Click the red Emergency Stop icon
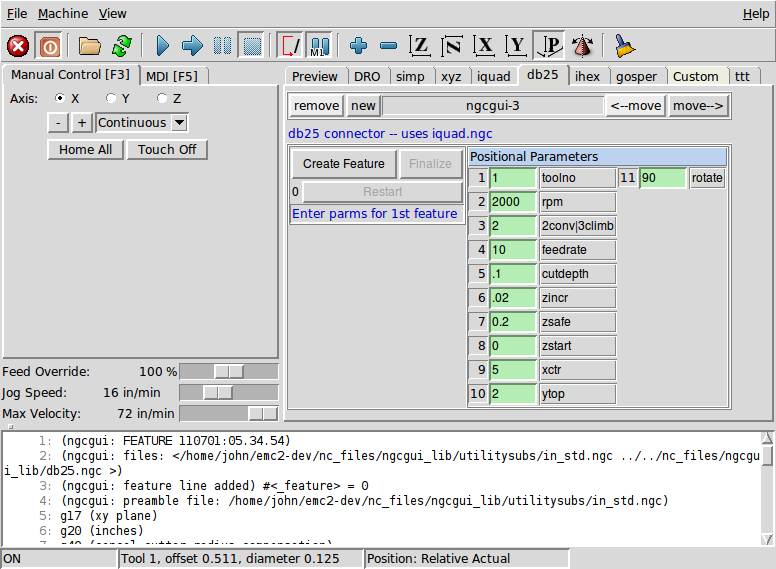Screen dimensions: 776x569 click(18, 46)
